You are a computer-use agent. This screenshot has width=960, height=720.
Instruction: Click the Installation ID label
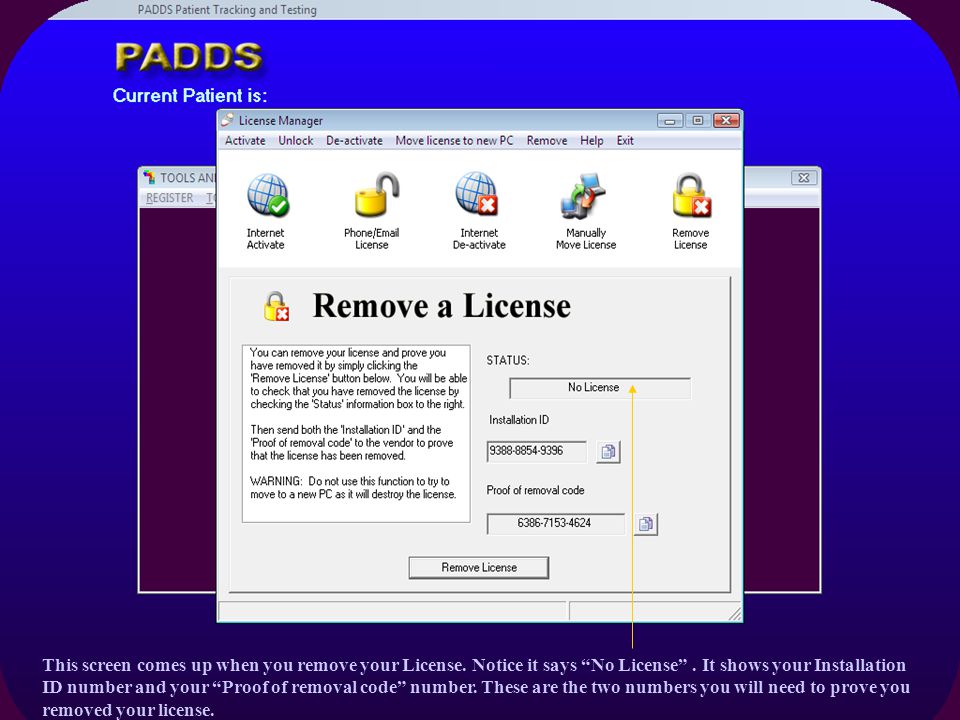(x=519, y=420)
